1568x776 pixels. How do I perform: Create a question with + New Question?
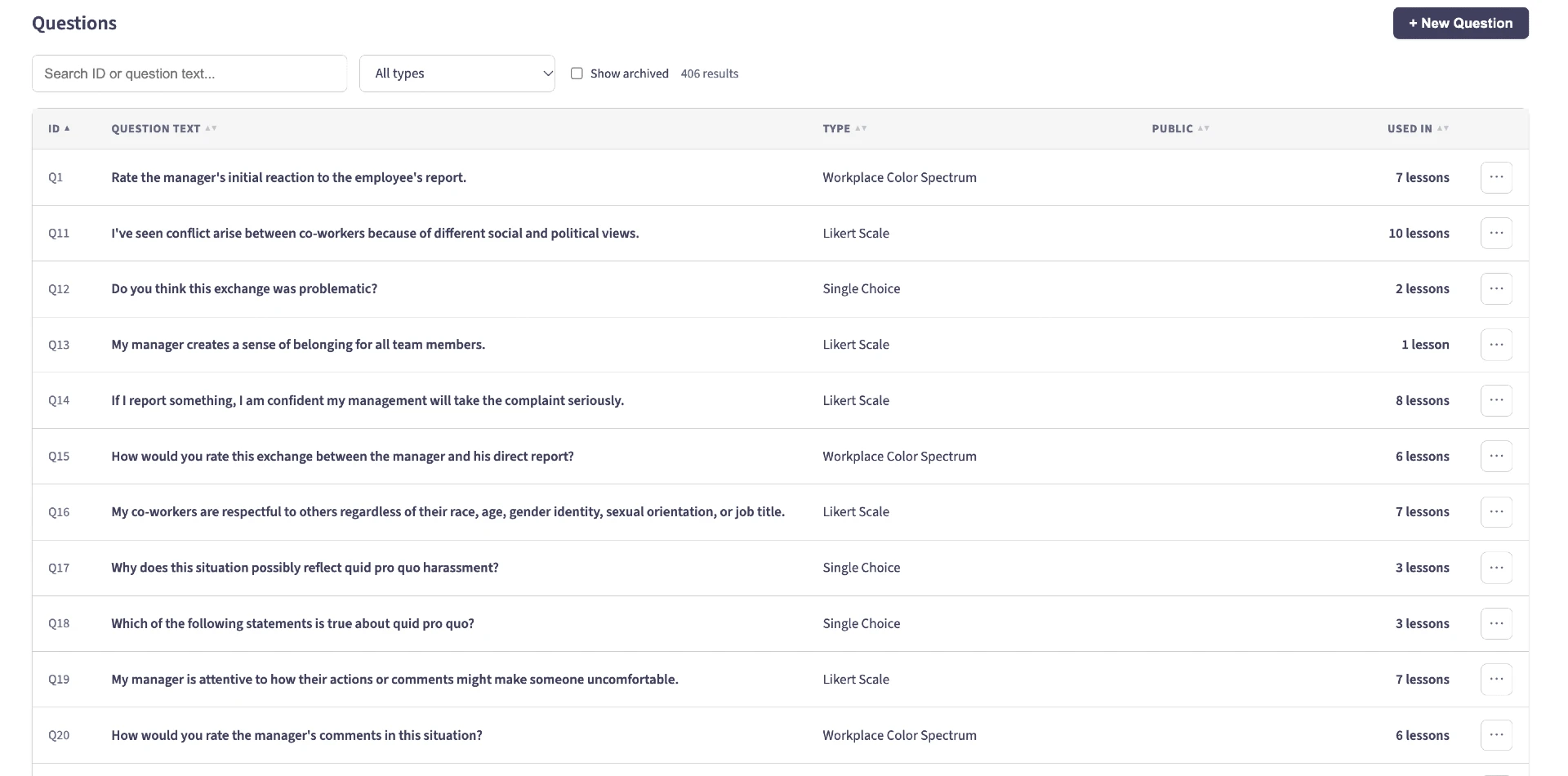point(1460,23)
